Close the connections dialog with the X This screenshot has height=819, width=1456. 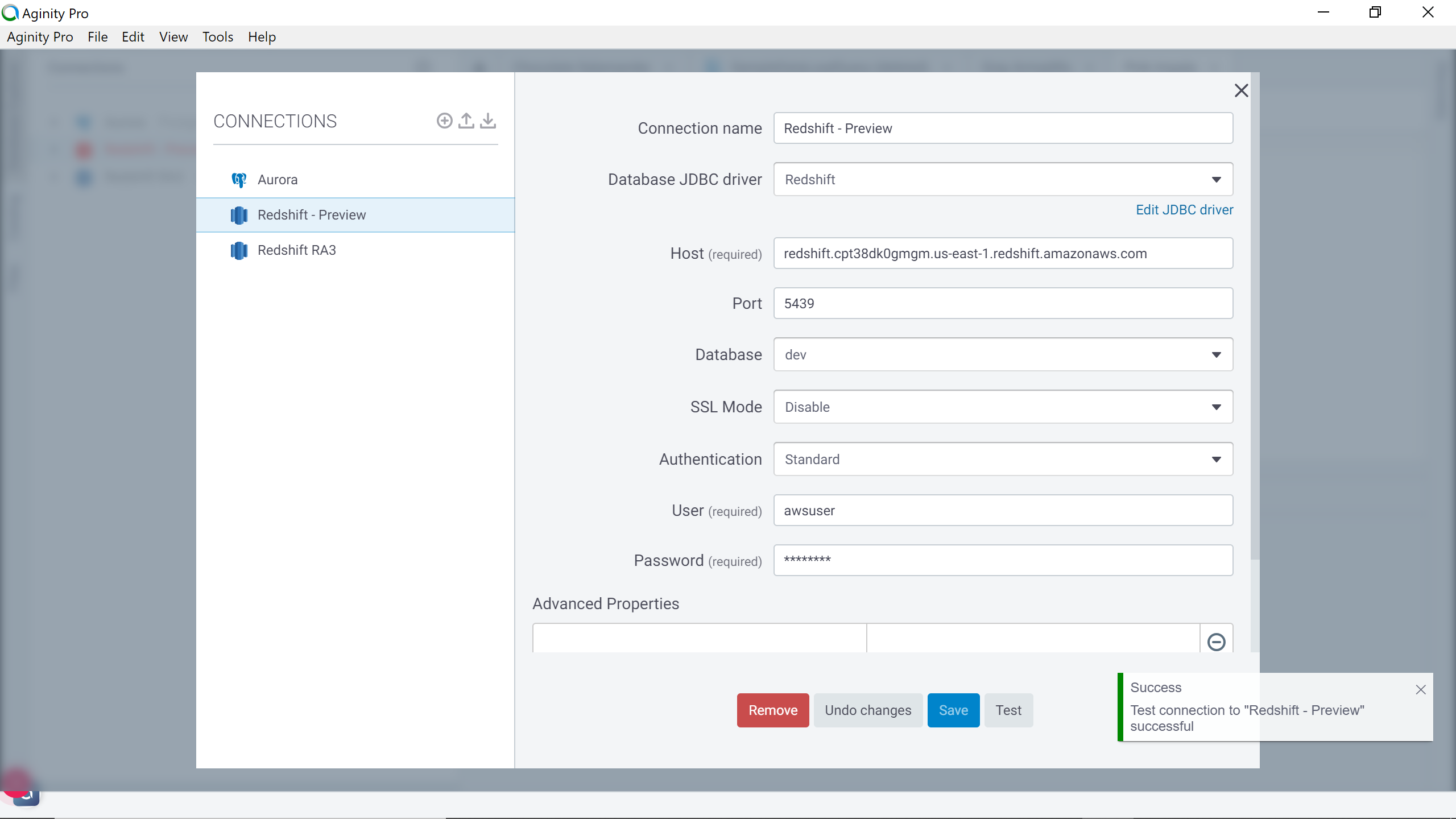pyautogui.click(x=1241, y=90)
